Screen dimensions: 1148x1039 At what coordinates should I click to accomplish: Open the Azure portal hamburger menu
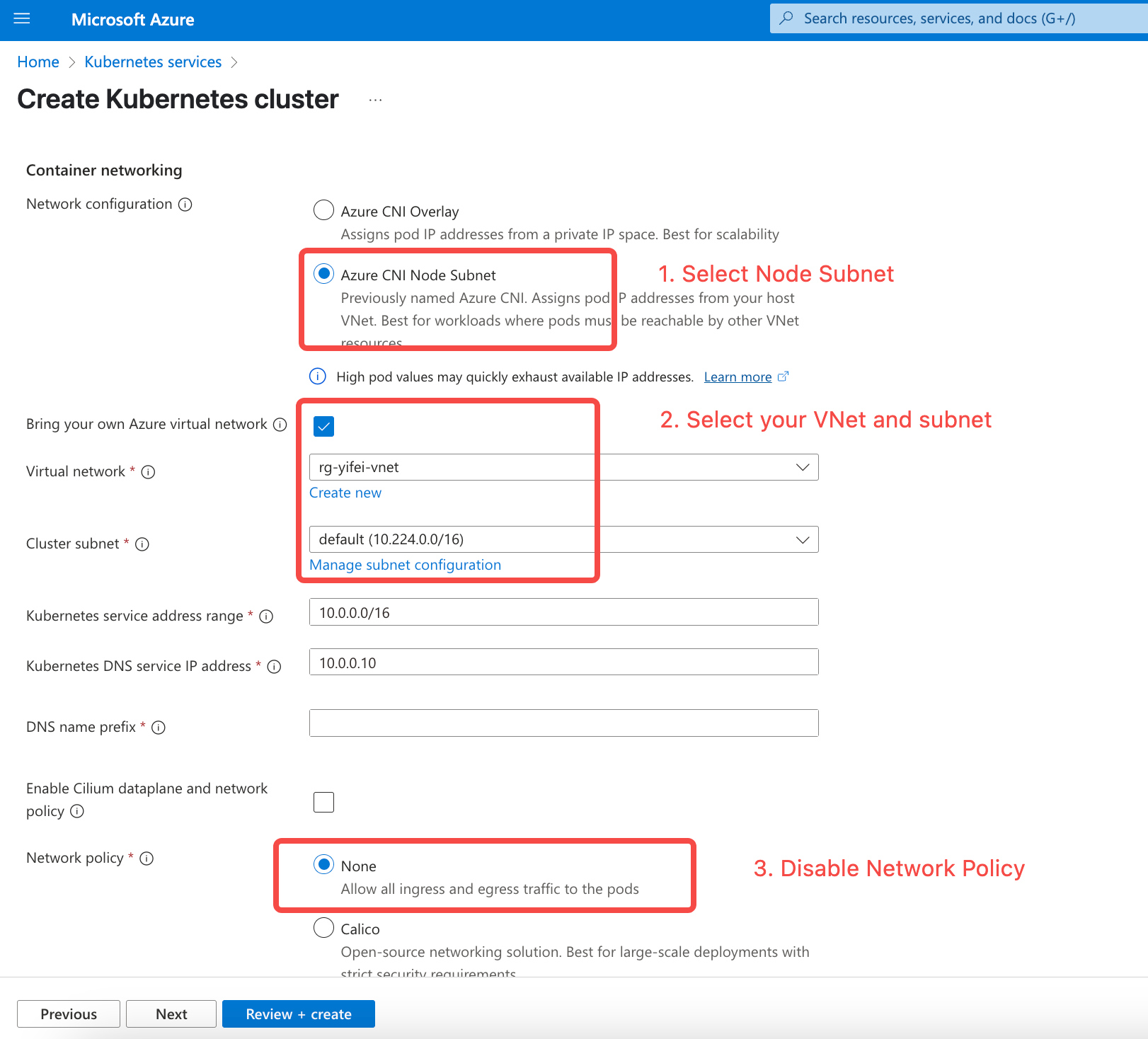pos(22,18)
